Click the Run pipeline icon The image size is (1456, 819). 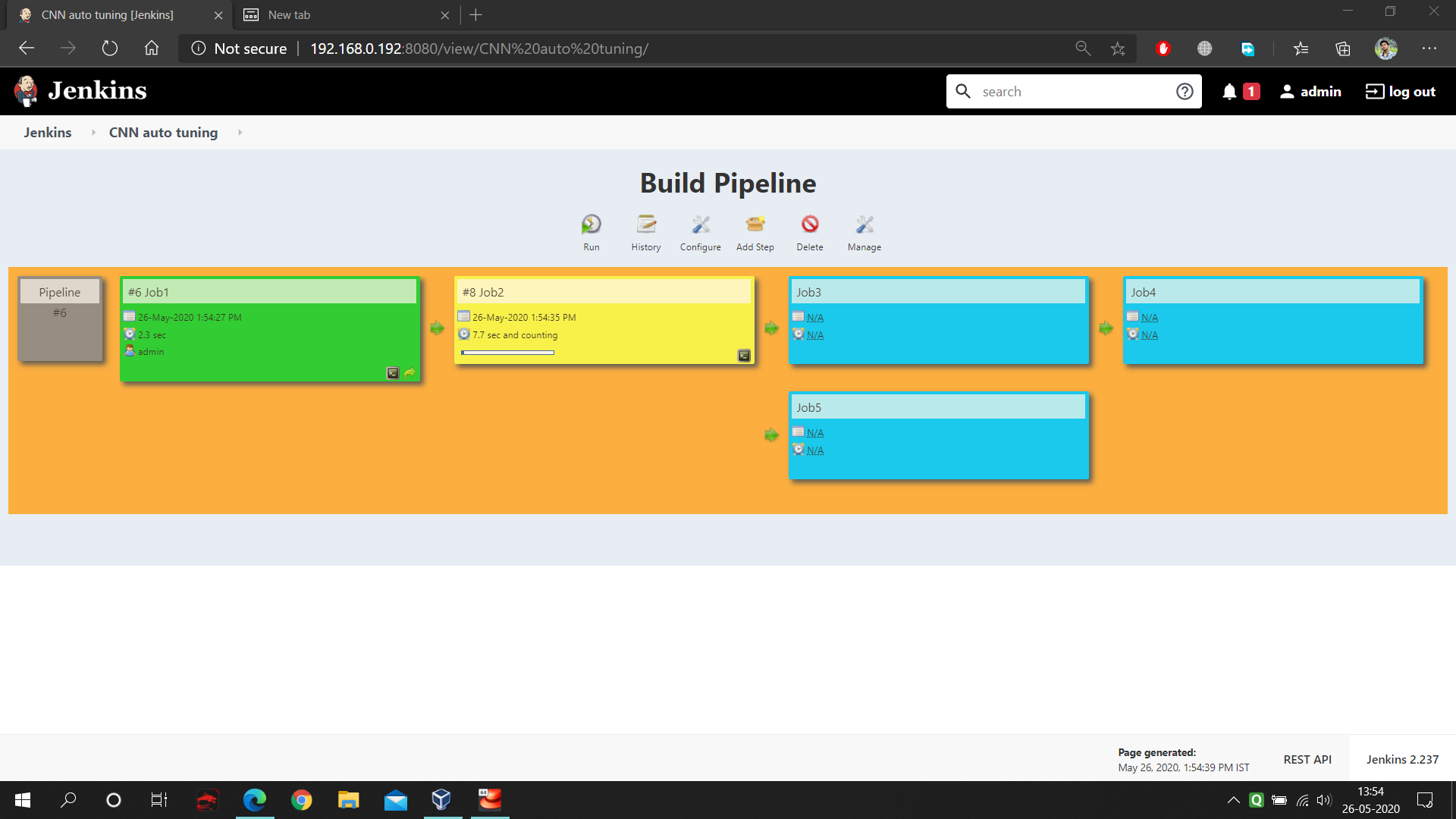click(591, 224)
